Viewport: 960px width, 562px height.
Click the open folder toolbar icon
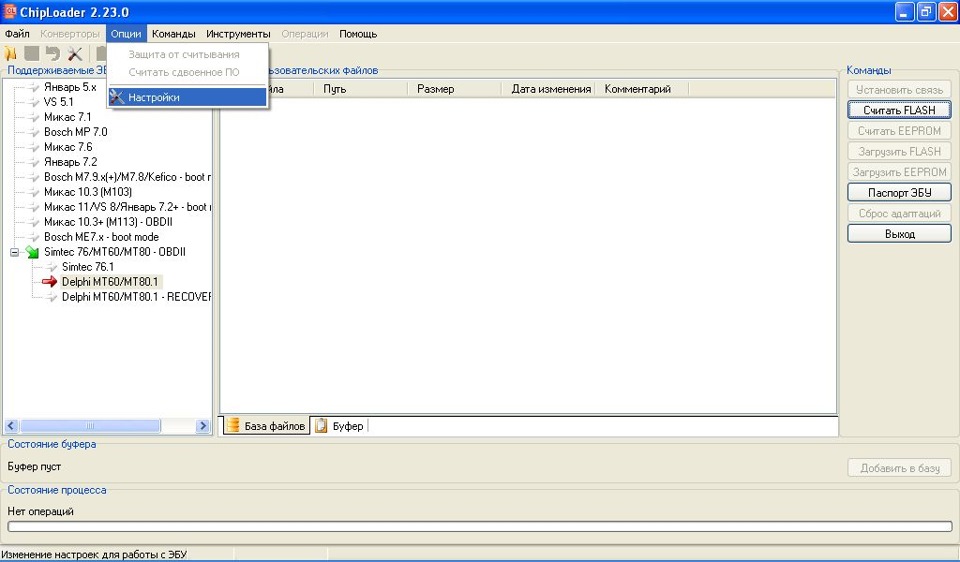coord(10,54)
